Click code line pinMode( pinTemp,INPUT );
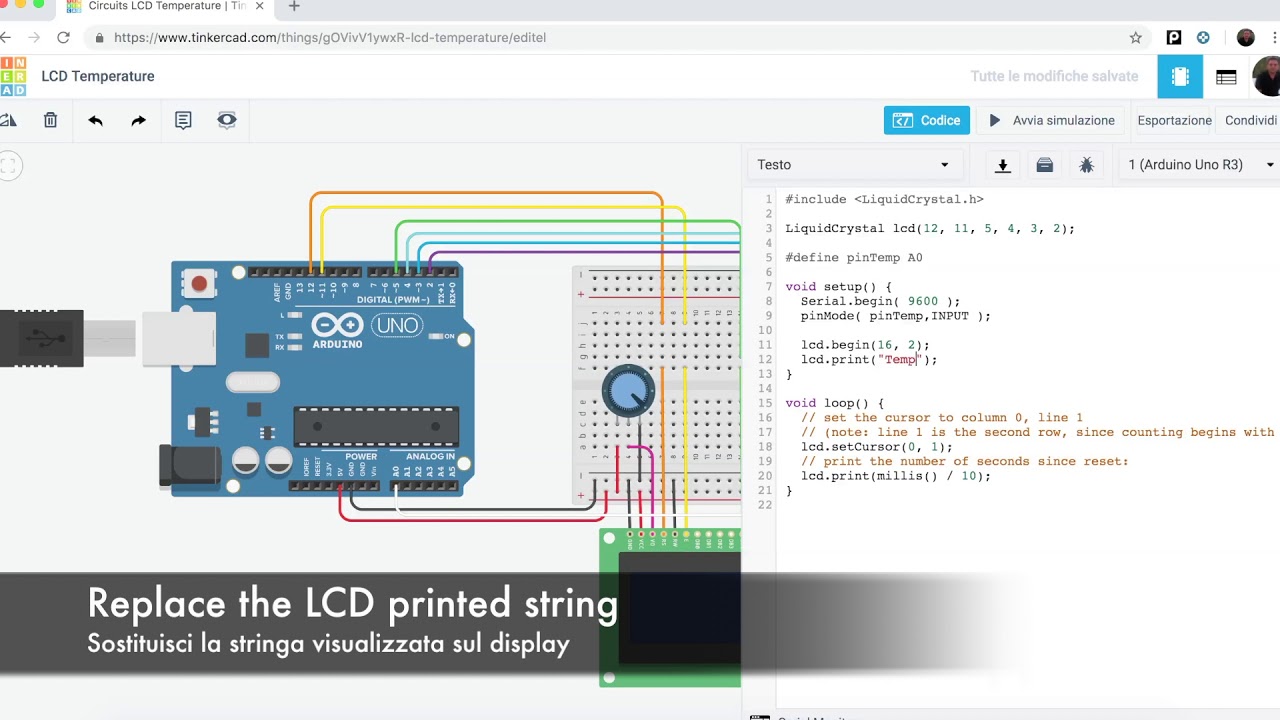Screen dimensions: 1280x720 tap(896, 316)
